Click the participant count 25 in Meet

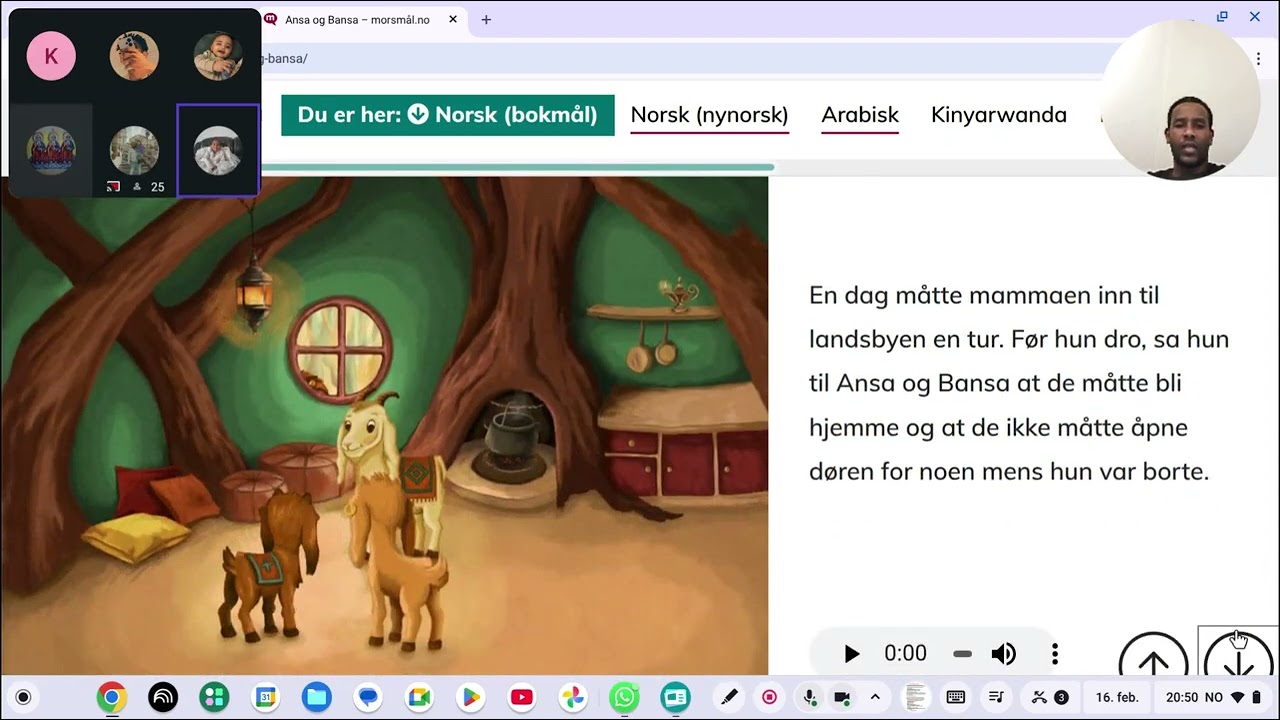[157, 187]
